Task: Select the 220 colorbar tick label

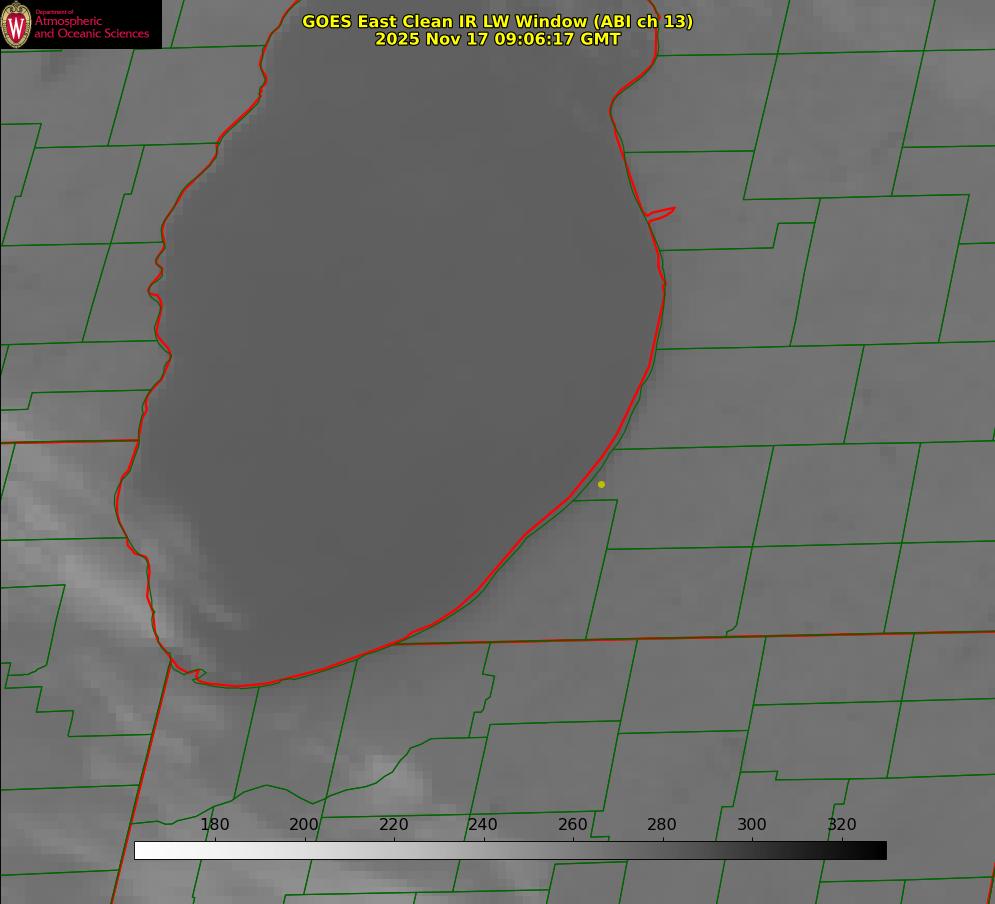Action: (394, 825)
